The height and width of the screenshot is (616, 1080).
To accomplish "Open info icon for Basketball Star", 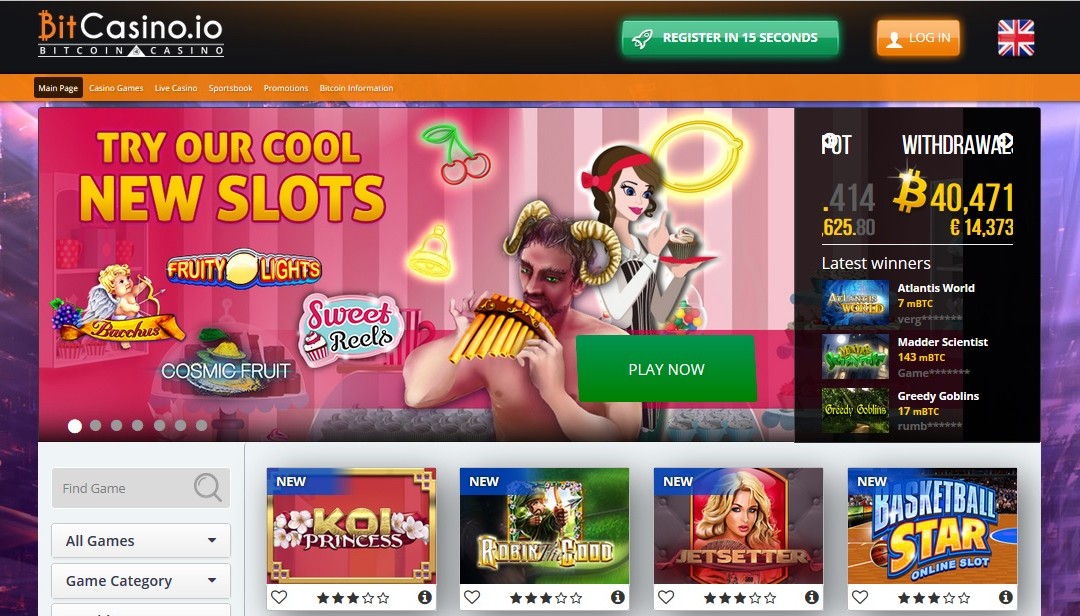I will 1006,597.
